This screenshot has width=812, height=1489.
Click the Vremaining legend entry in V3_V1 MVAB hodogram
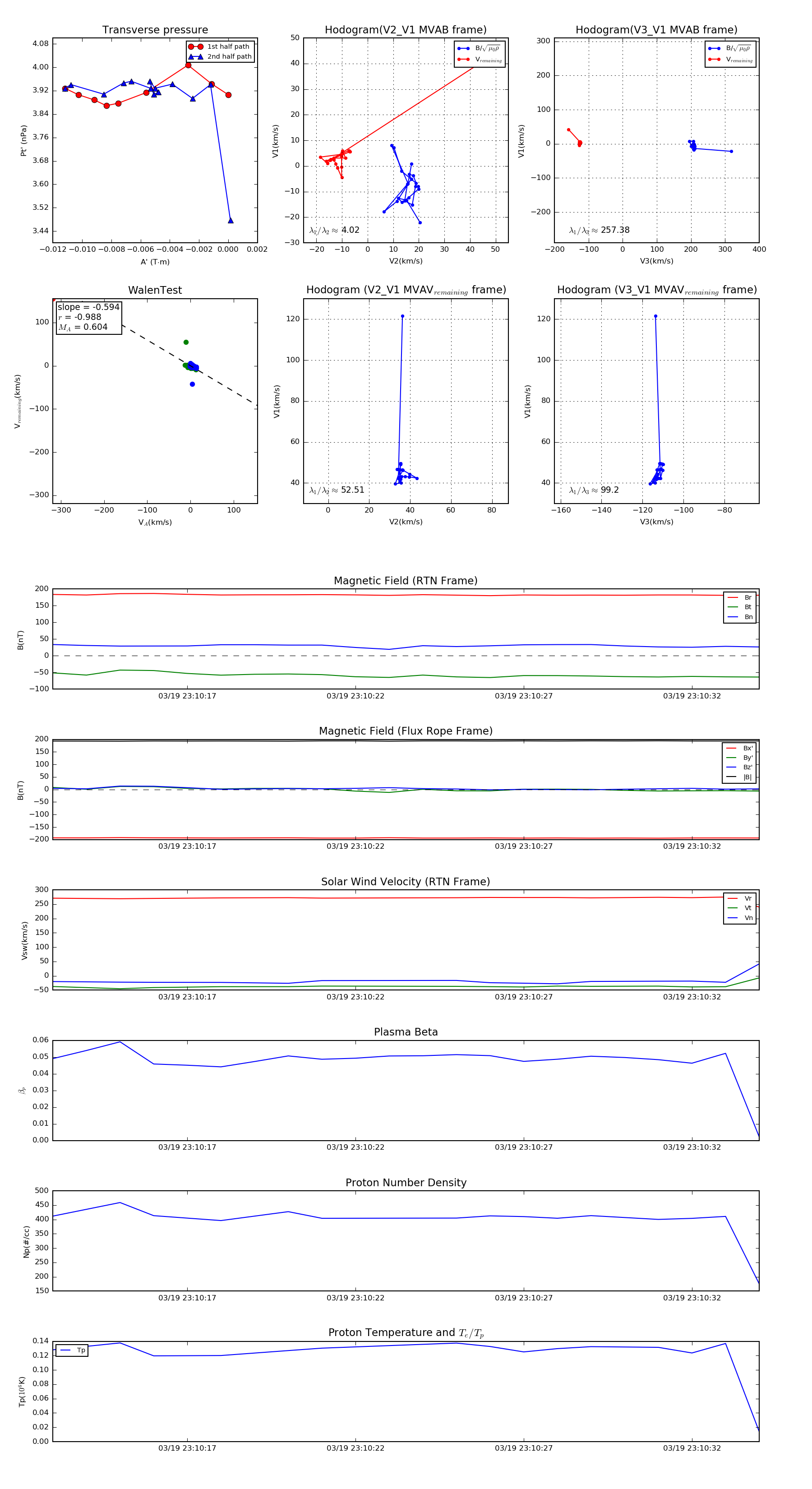tap(730, 60)
